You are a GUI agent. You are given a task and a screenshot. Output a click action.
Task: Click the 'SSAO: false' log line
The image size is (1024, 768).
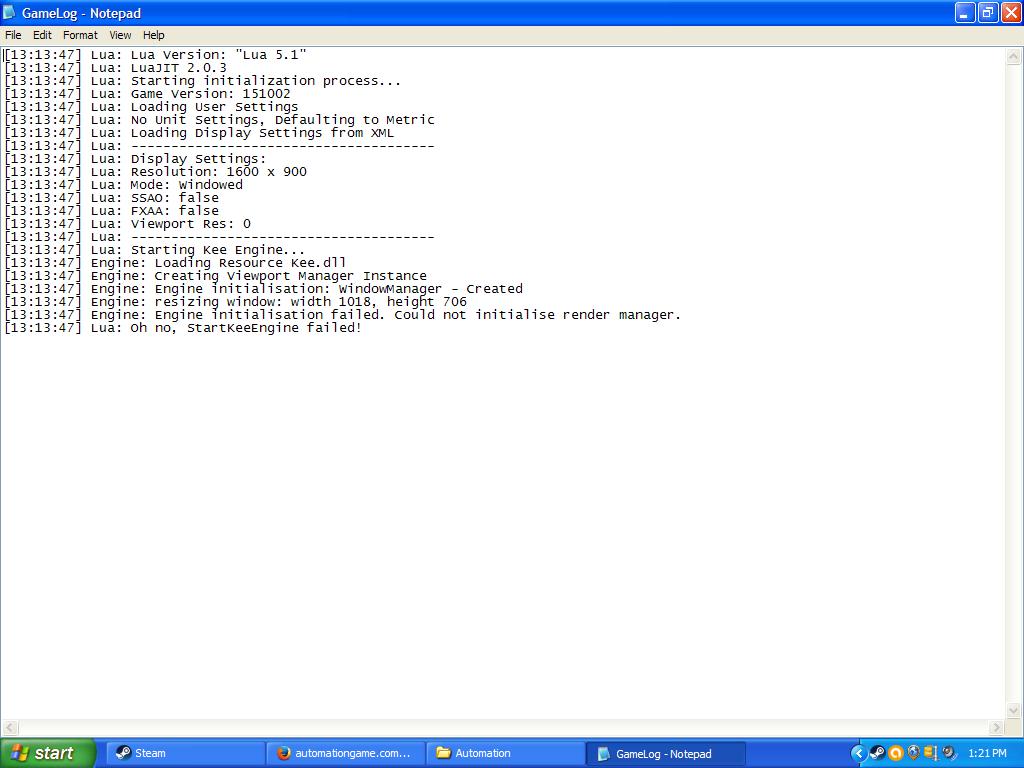(x=112, y=198)
